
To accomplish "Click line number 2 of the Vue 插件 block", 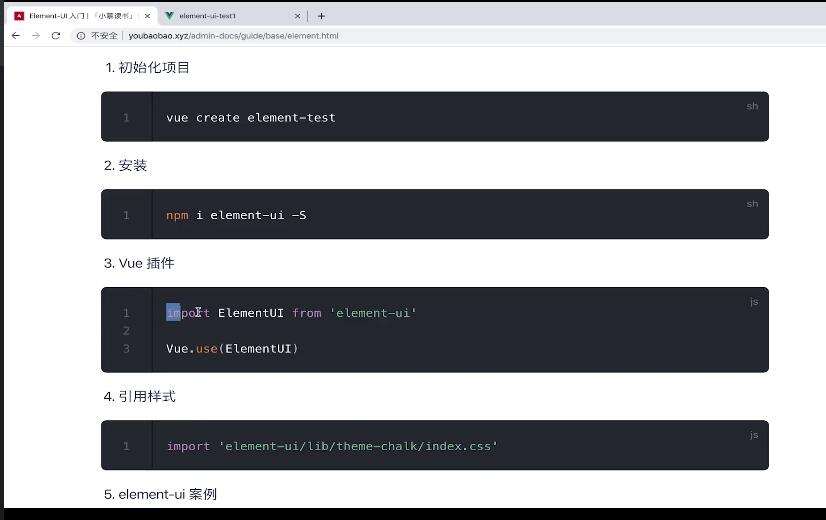I will [126, 331].
